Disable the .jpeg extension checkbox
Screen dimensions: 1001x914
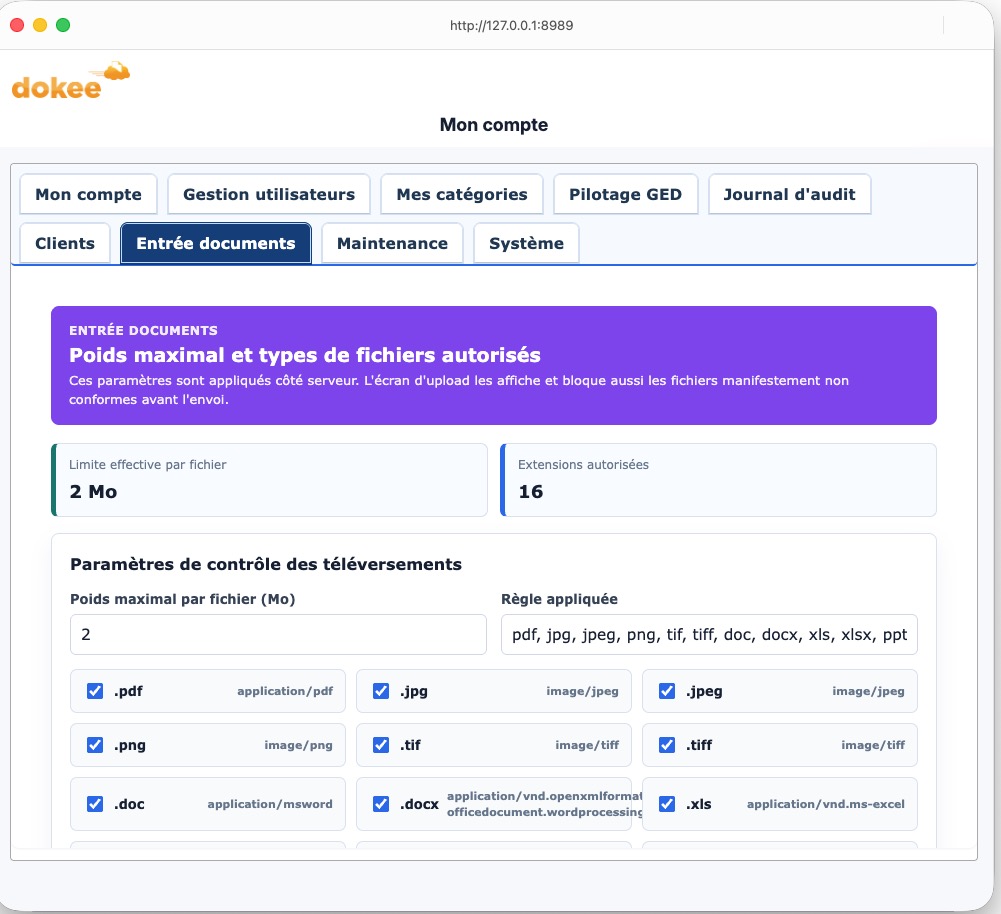[x=667, y=691]
